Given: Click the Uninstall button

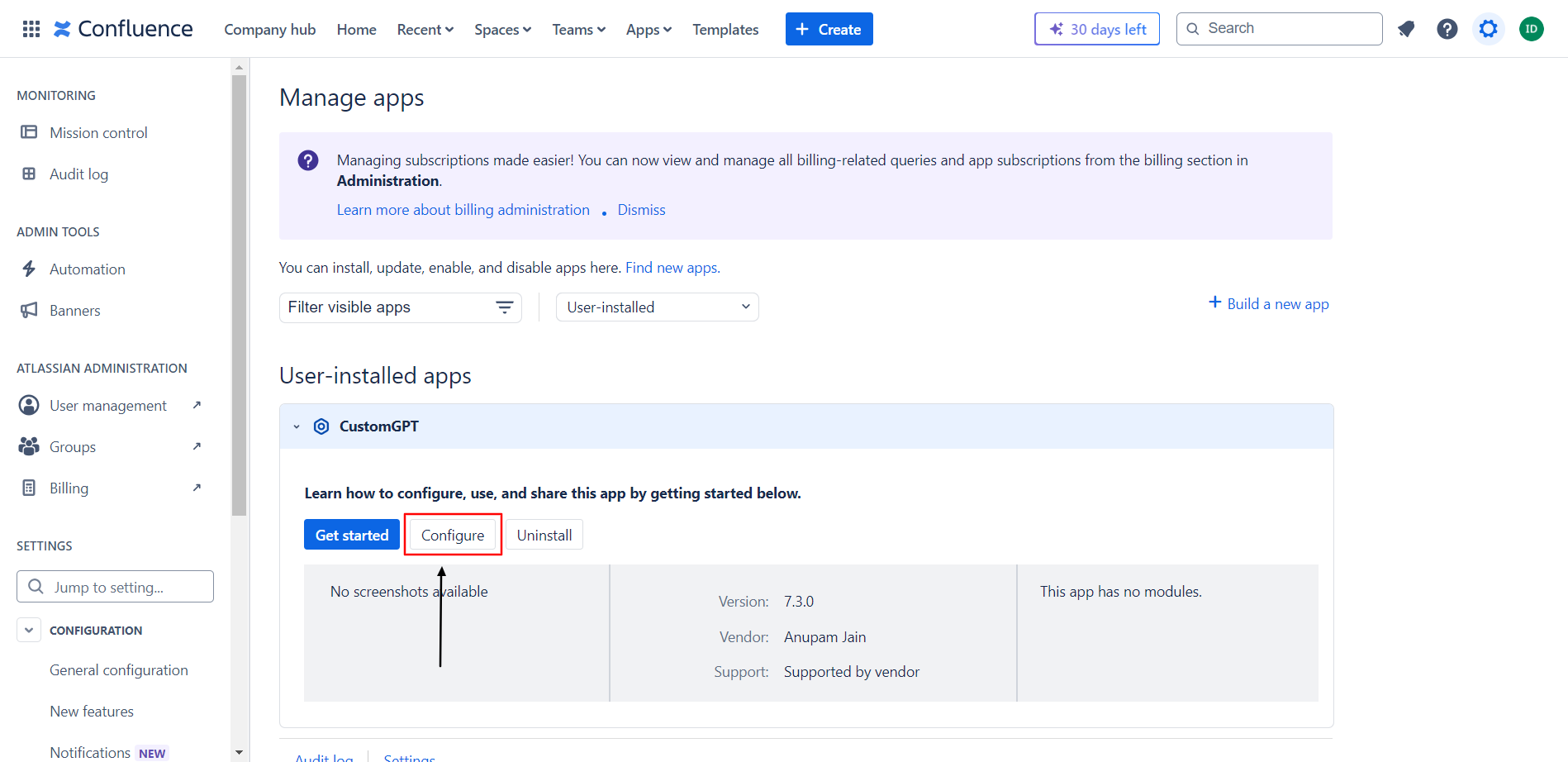Looking at the screenshot, I should (x=544, y=535).
